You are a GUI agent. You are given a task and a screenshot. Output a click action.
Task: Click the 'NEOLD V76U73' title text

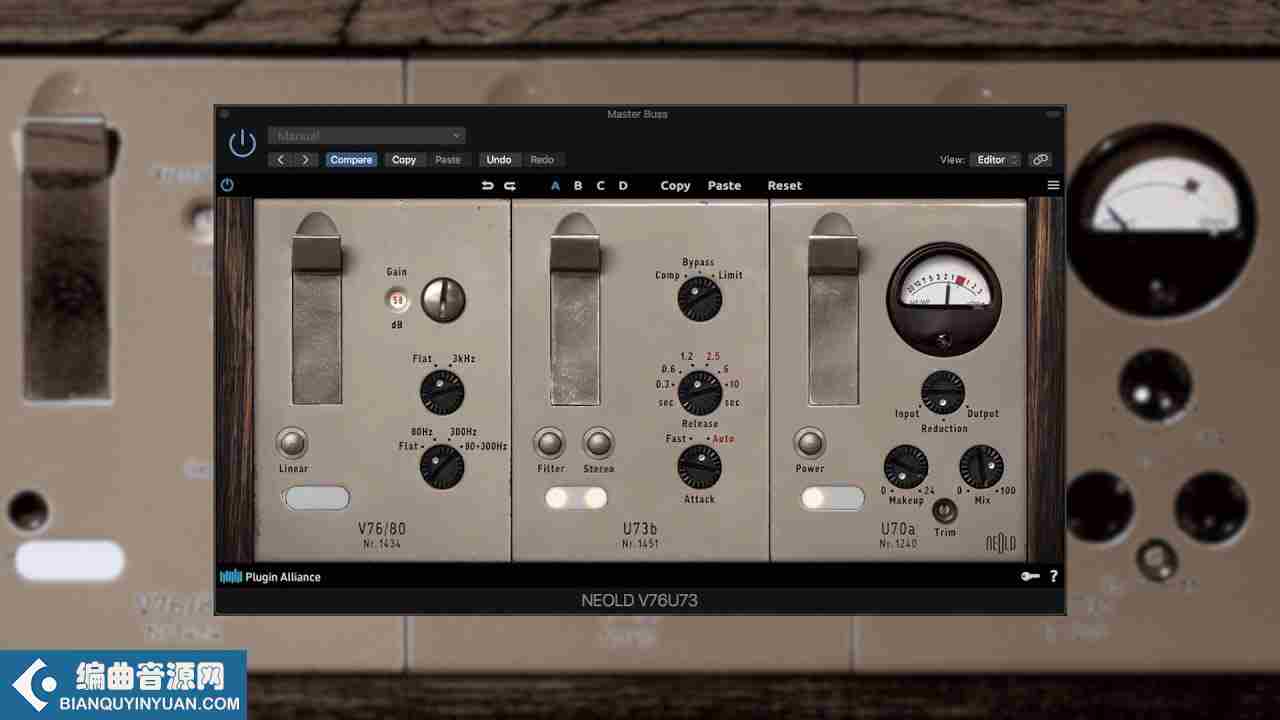(x=640, y=601)
